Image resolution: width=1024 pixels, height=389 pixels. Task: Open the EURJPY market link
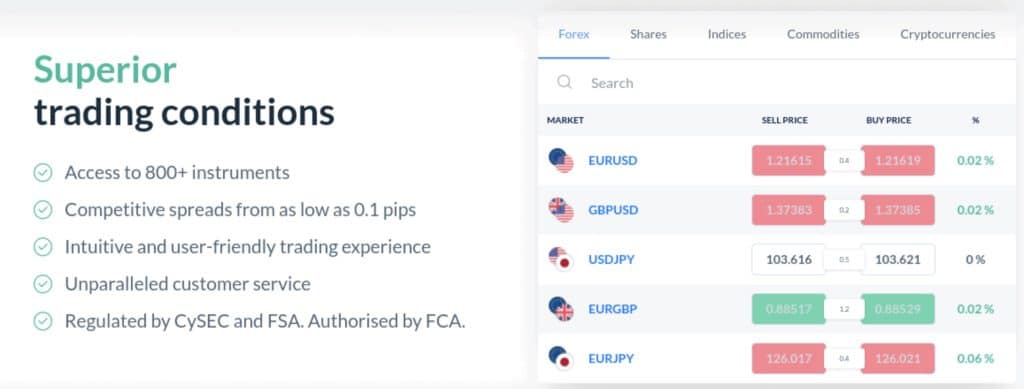coord(611,358)
